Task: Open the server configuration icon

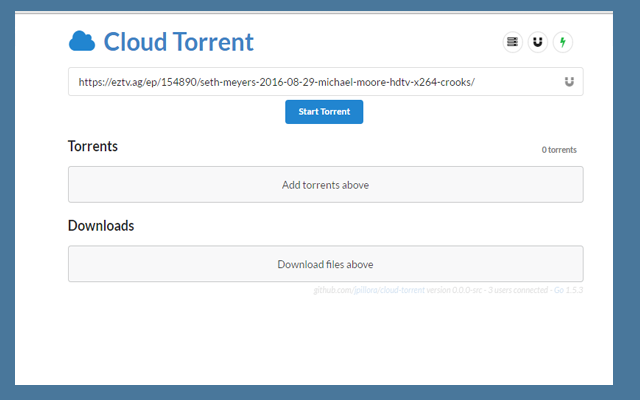Action: click(512, 42)
